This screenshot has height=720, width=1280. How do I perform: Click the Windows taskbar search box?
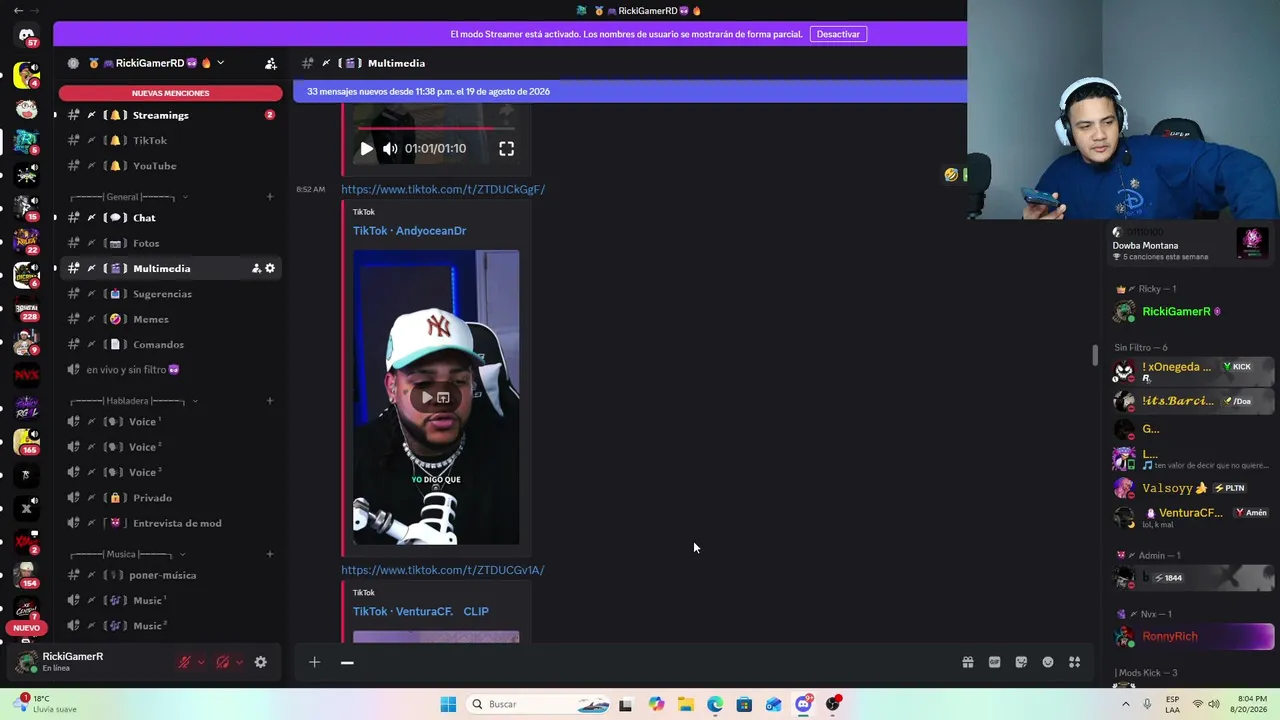pos(538,704)
